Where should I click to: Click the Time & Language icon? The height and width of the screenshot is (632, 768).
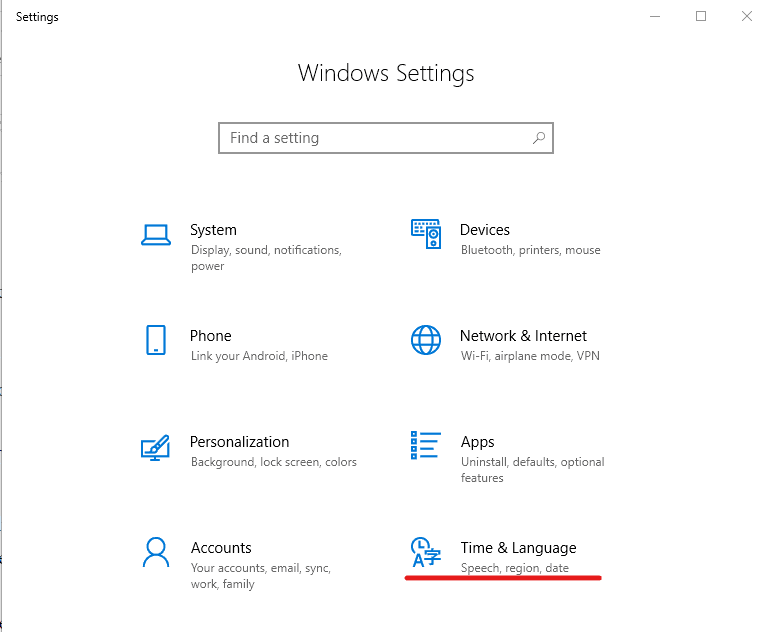point(426,552)
